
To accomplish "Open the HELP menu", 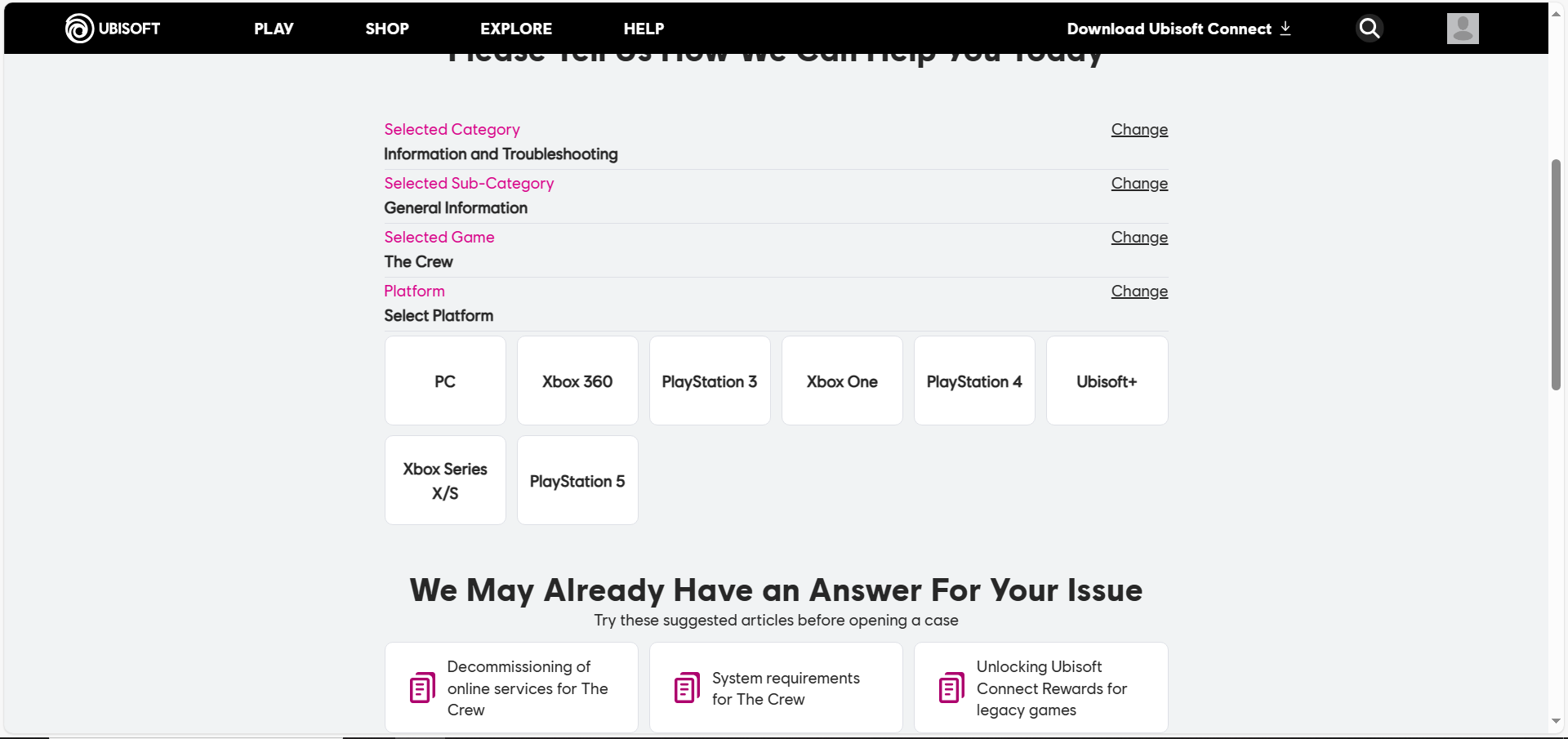I will (644, 29).
